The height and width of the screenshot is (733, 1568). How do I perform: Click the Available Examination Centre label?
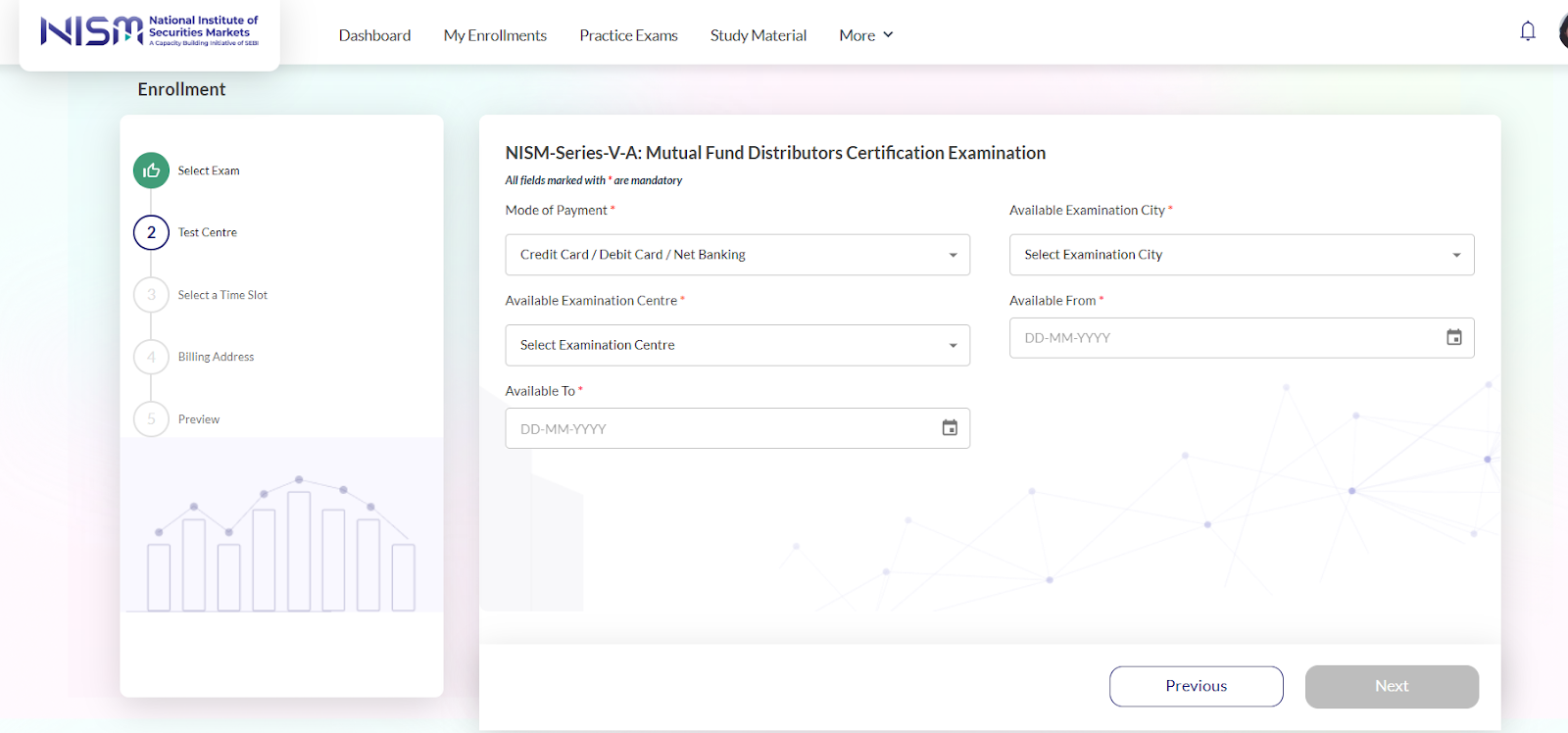coord(595,300)
